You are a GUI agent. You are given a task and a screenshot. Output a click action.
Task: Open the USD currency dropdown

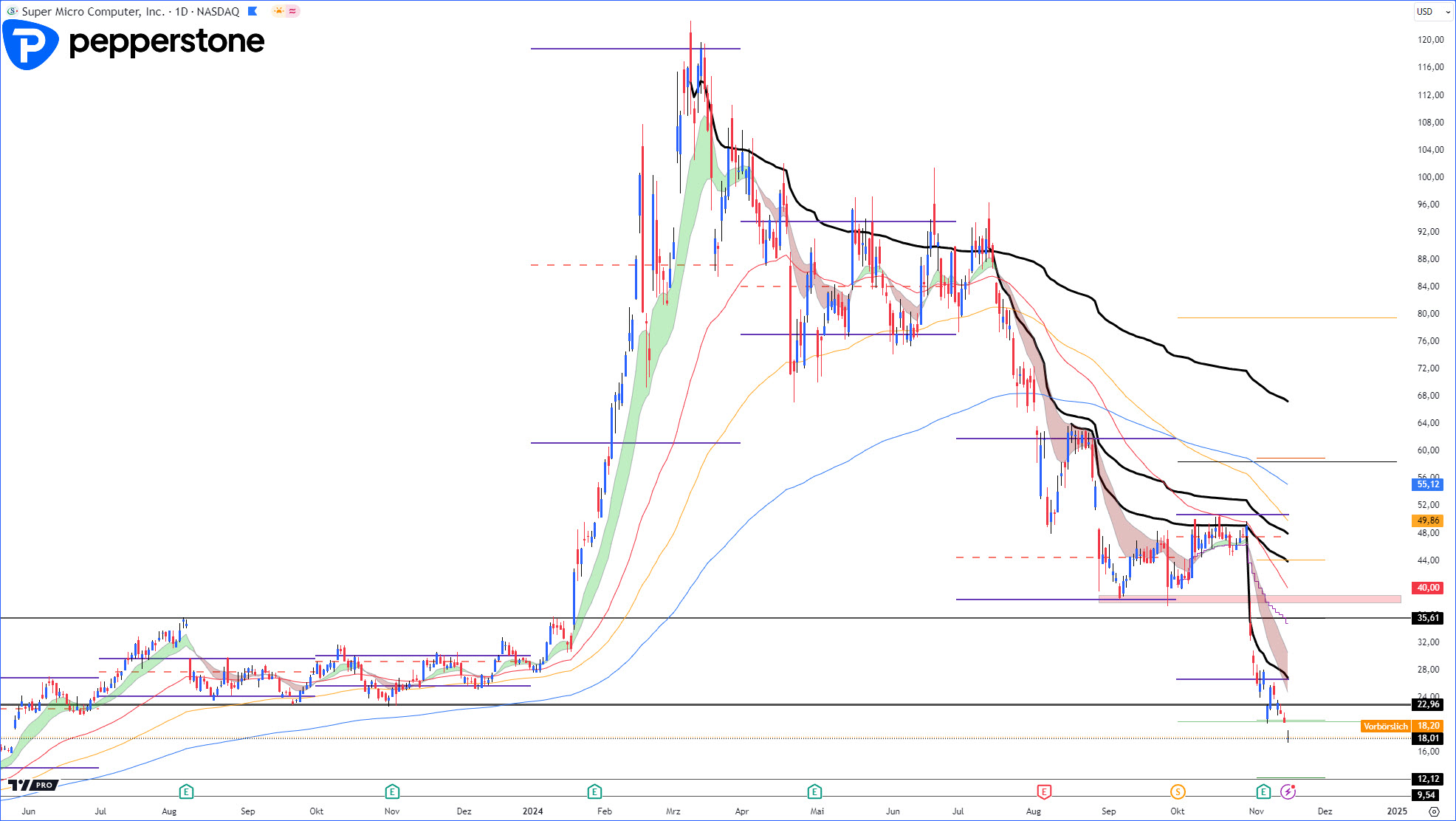[1433, 11]
